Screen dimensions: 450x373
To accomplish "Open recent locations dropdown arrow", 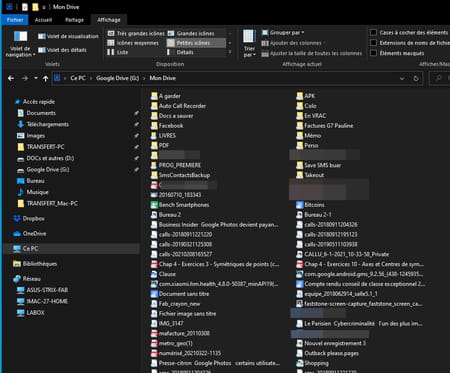I will pyautogui.click(x=36, y=78).
